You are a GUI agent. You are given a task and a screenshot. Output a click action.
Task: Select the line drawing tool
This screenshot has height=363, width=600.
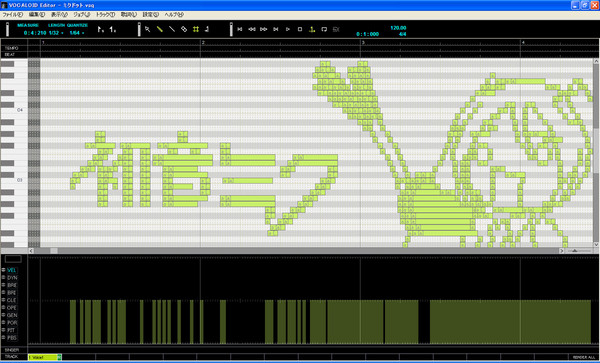point(172,29)
